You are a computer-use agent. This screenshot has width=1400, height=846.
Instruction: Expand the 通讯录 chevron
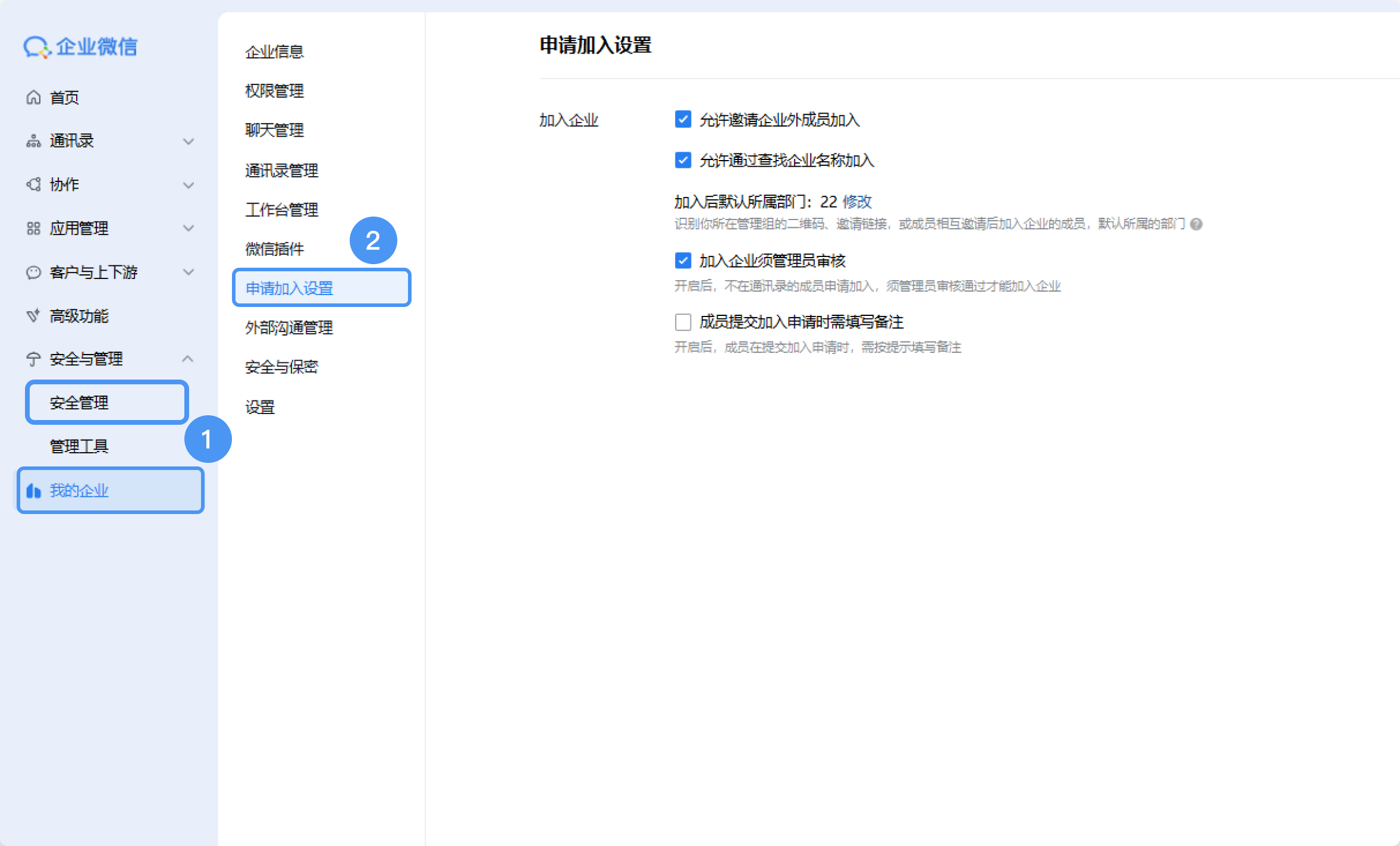(x=189, y=141)
